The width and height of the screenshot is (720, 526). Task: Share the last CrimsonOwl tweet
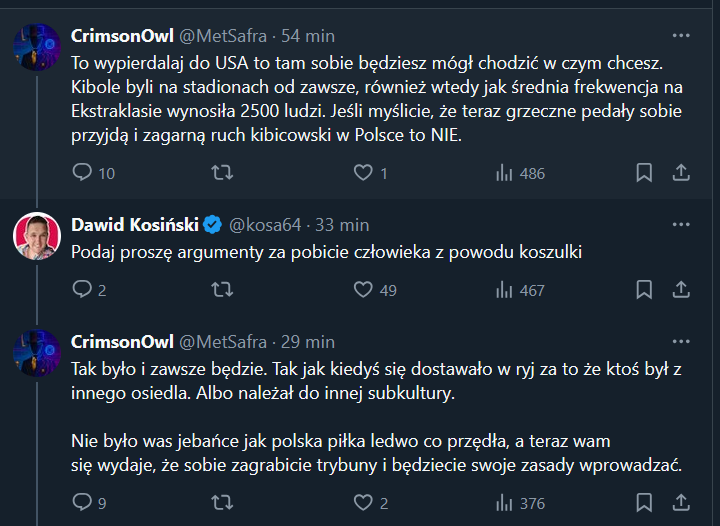pyautogui.click(x=681, y=503)
